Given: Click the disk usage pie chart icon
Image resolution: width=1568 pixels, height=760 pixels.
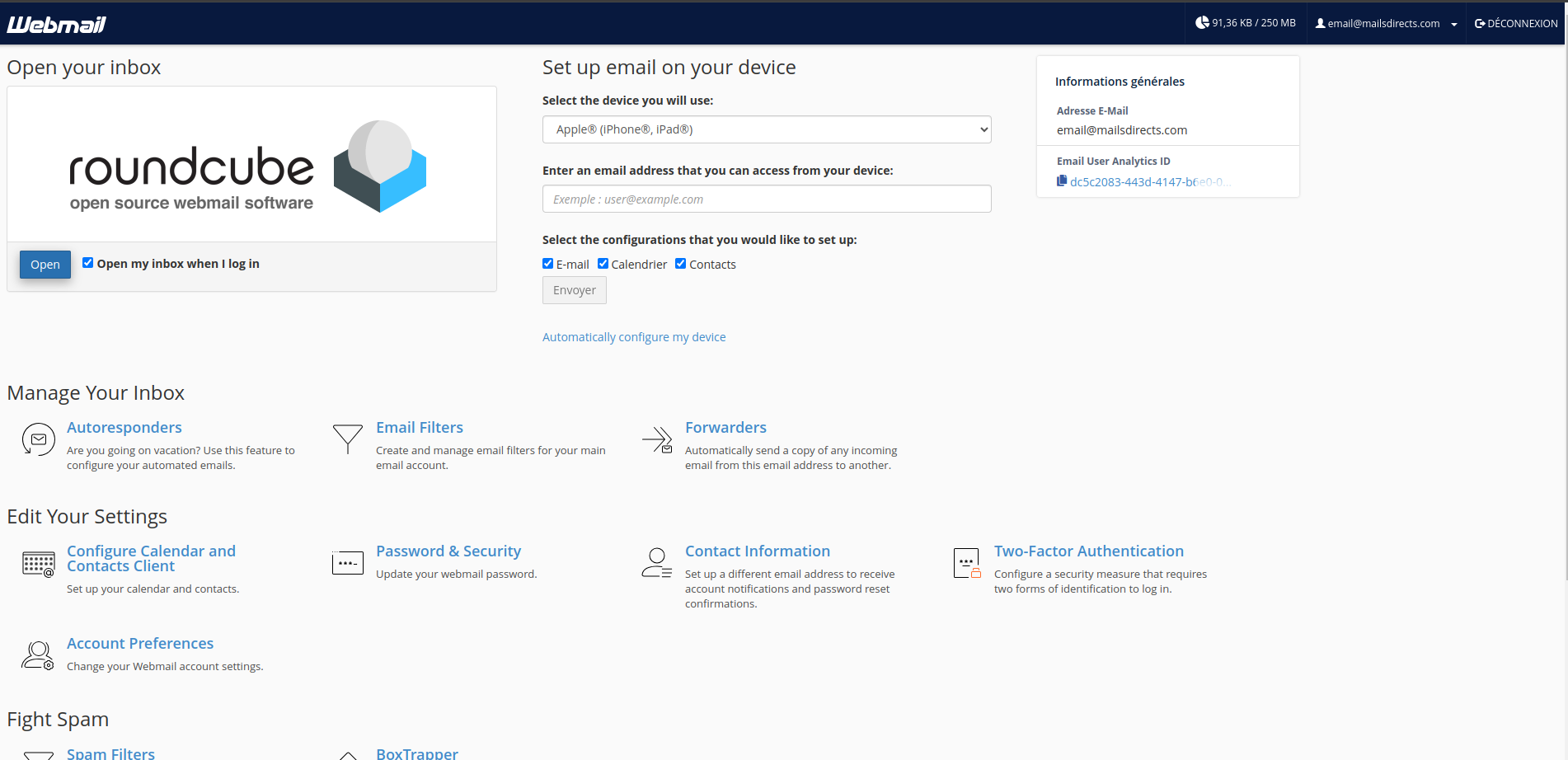Looking at the screenshot, I should (1202, 23).
